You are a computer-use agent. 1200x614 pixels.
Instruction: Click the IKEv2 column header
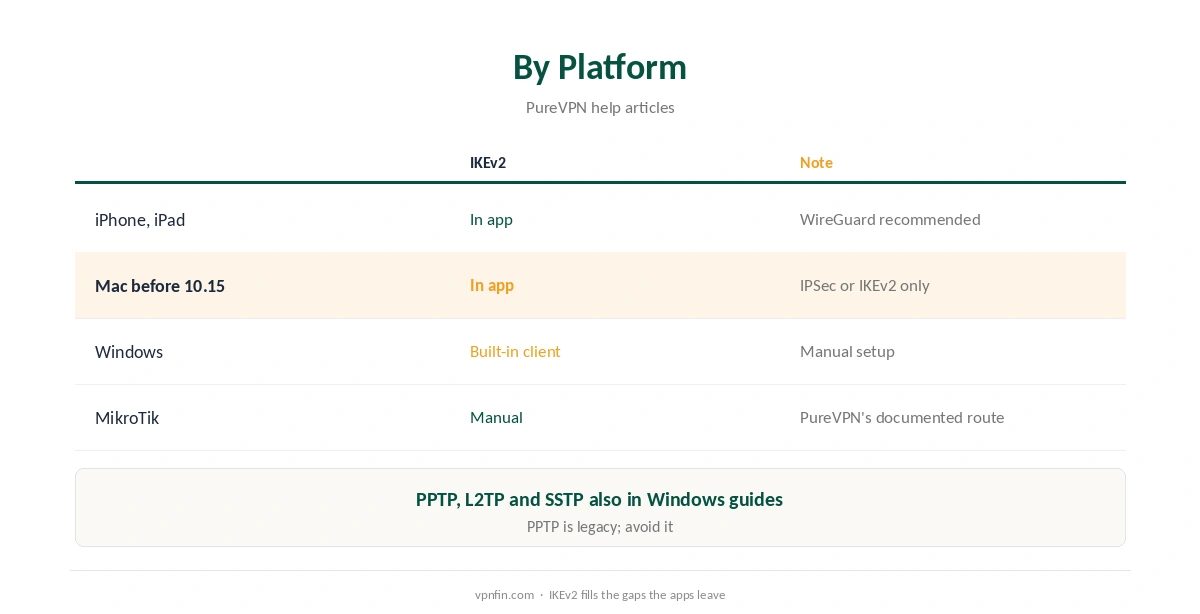click(x=488, y=162)
